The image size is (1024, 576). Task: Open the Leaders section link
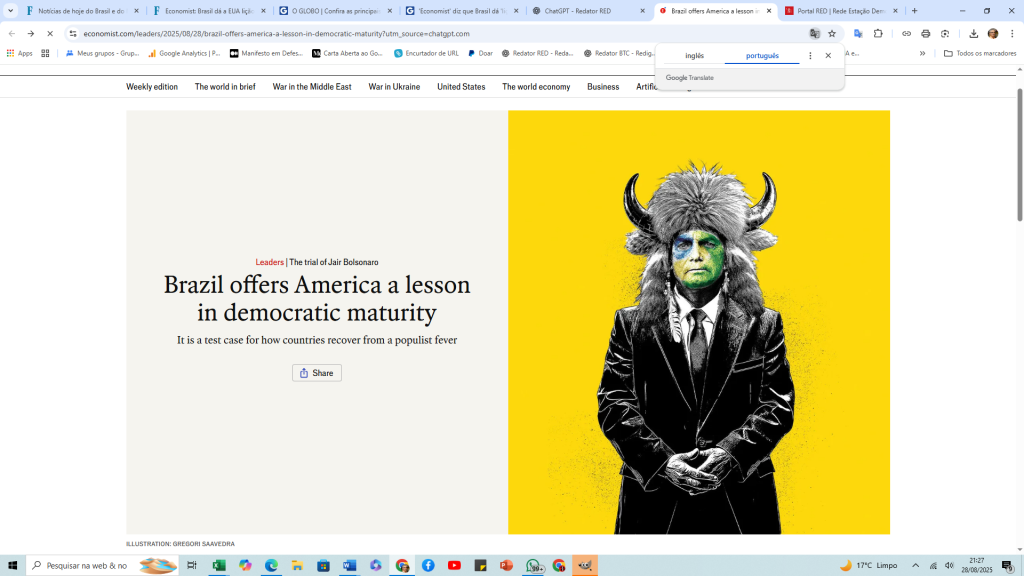[269, 262]
